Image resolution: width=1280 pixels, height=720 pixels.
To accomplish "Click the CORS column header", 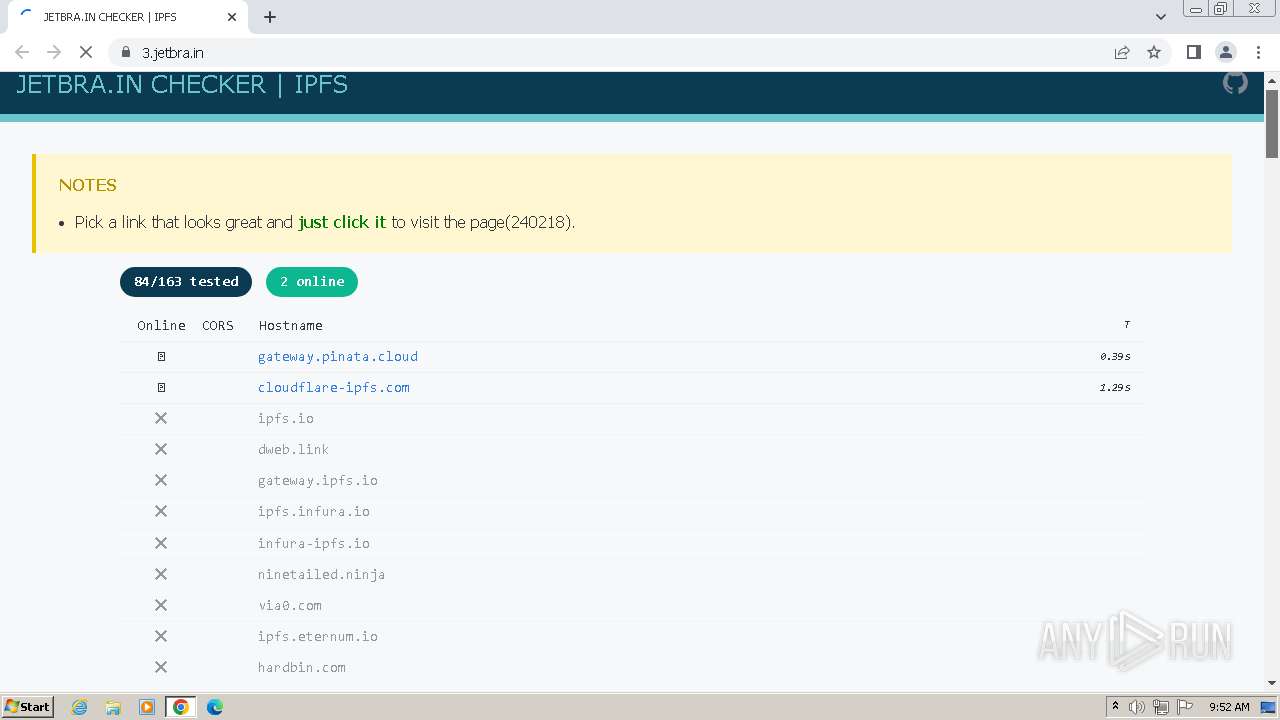I will tap(218, 325).
